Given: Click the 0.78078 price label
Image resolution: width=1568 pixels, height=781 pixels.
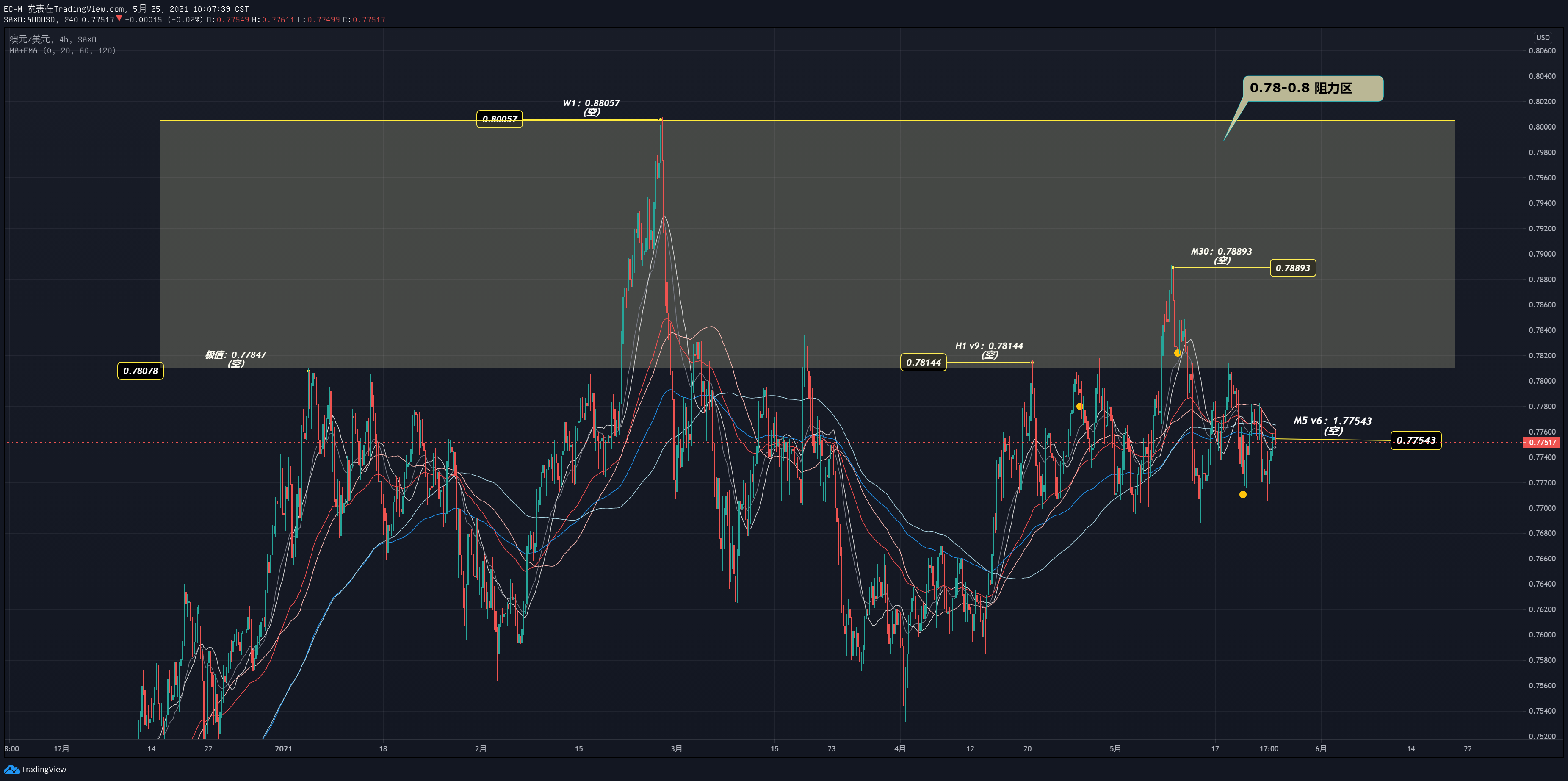Looking at the screenshot, I should [140, 371].
